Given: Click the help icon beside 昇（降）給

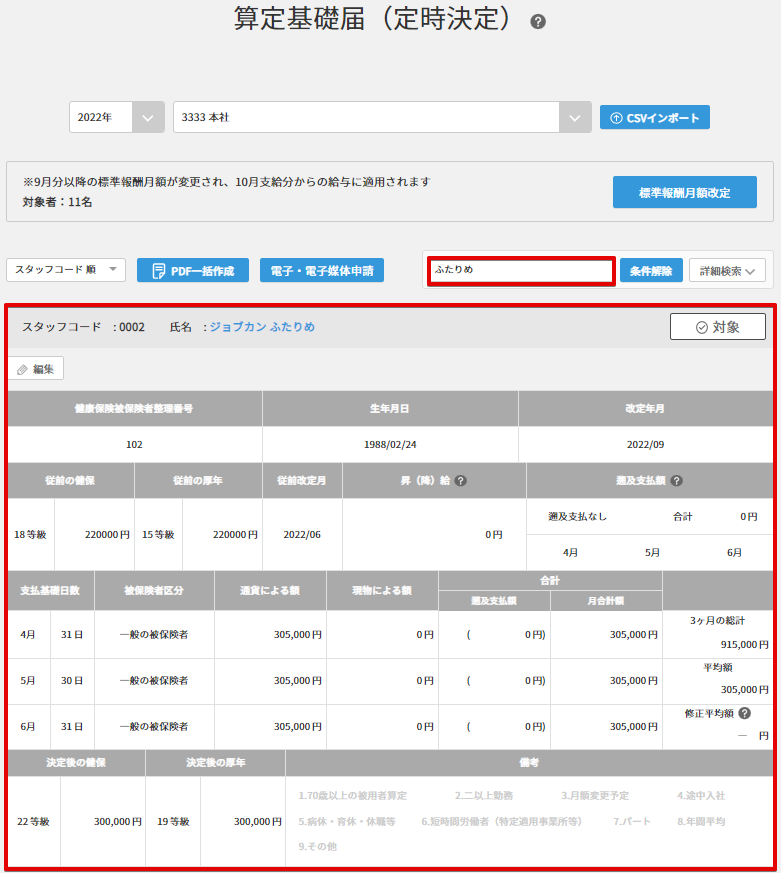Looking at the screenshot, I should [460, 480].
